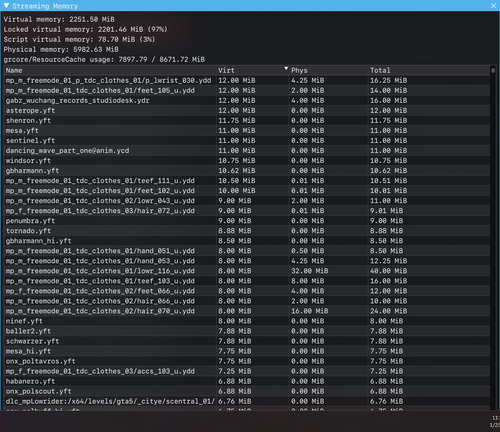
Task: Select the penumbra.yft row
Action: click(x=247, y=221)
